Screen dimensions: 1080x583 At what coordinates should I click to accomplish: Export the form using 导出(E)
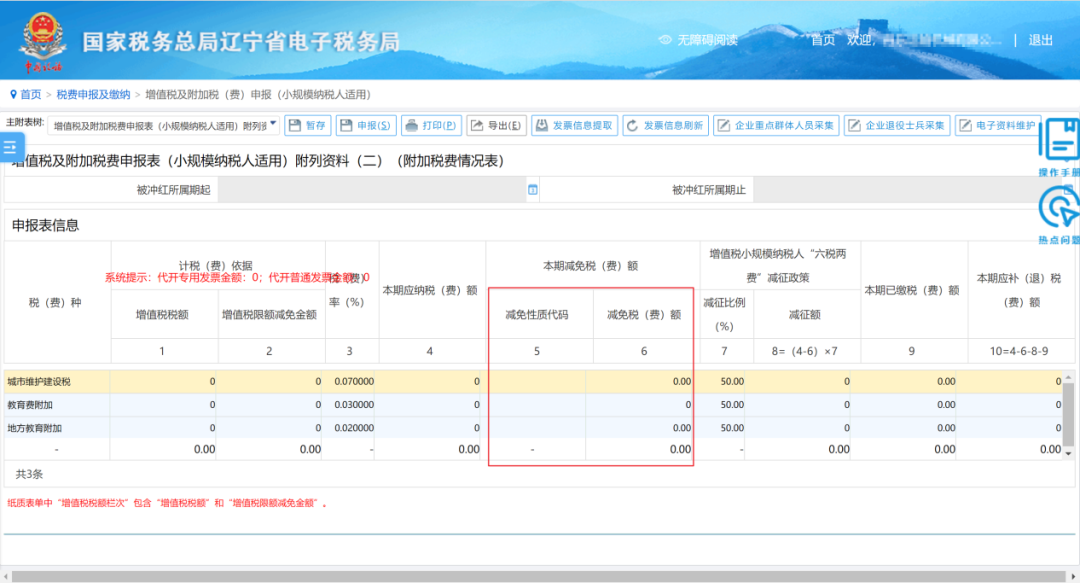point(497,125)
